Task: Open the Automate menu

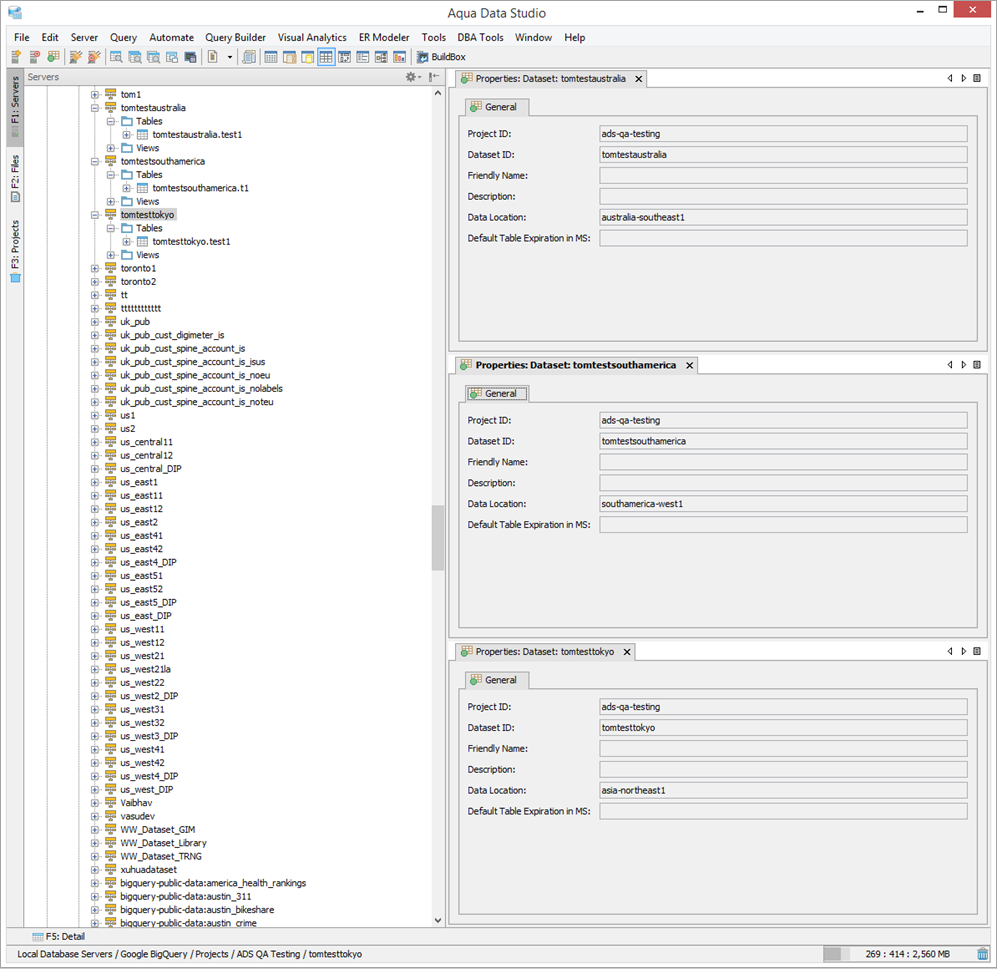Action: (172, 38)
